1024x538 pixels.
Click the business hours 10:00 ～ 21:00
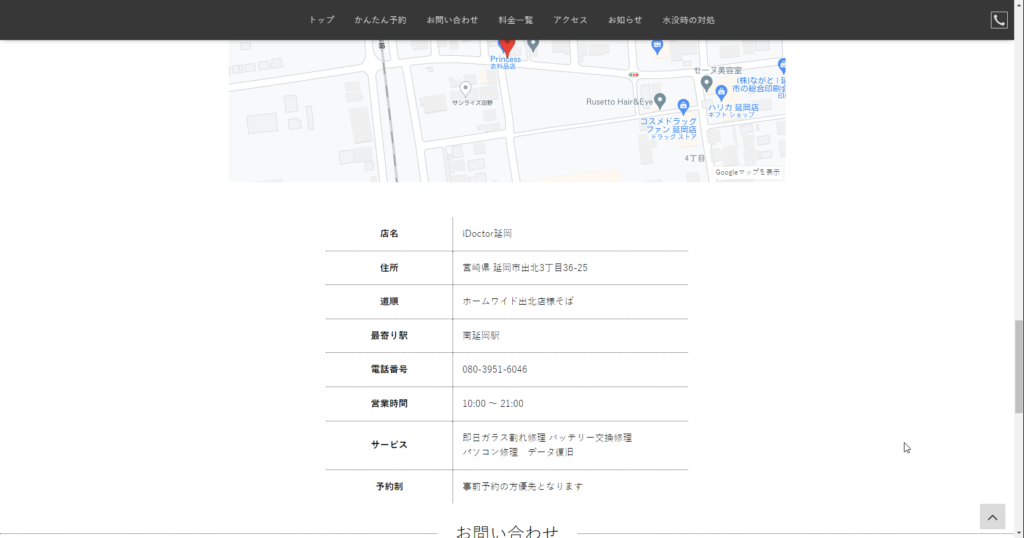point(492,404)
